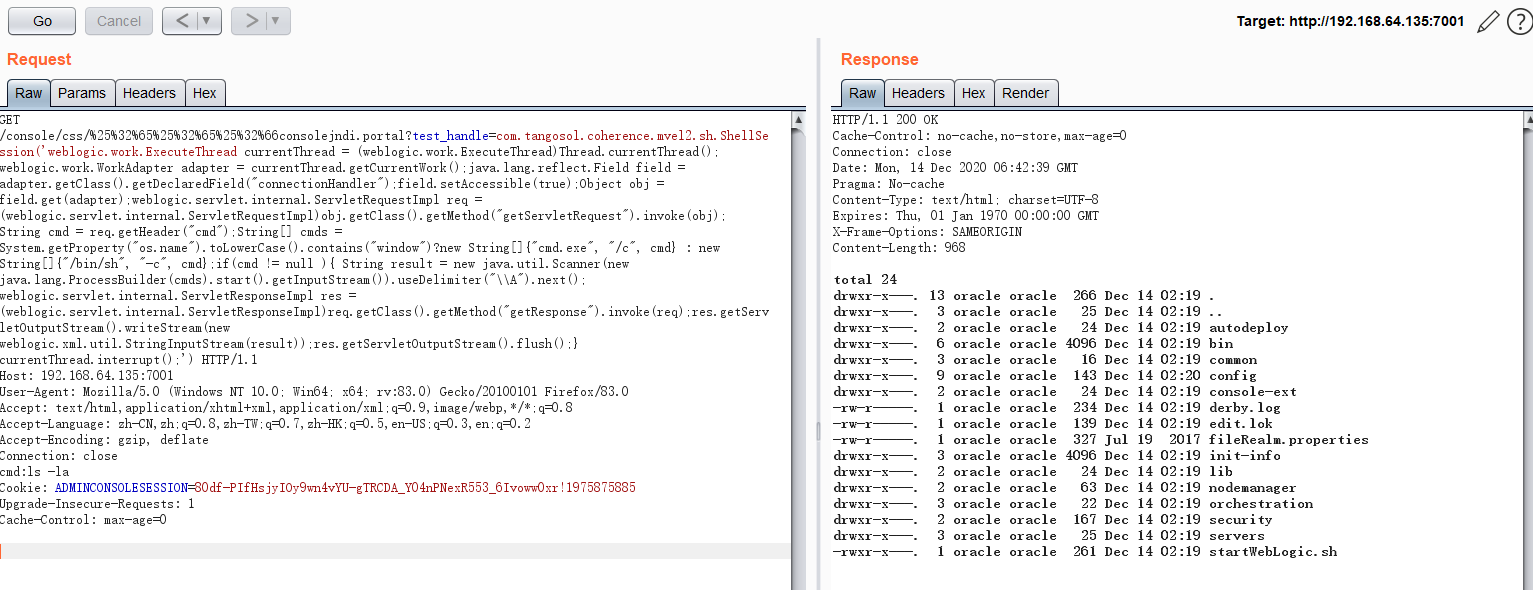
Task: Select the Request Raw tab
Action: pyautogui.click(x=29, y=93)
